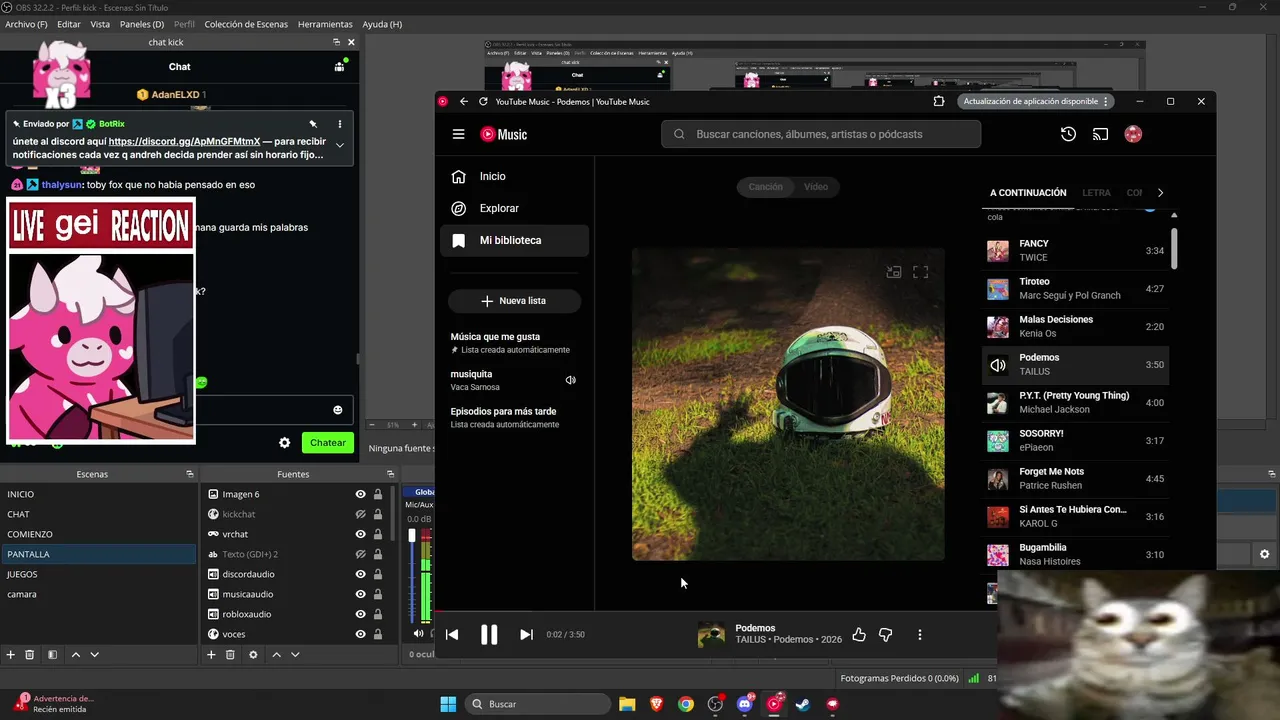The image size is (1280, 720).
Task: Open listening history clock icon
Action: click(1068, 134)
